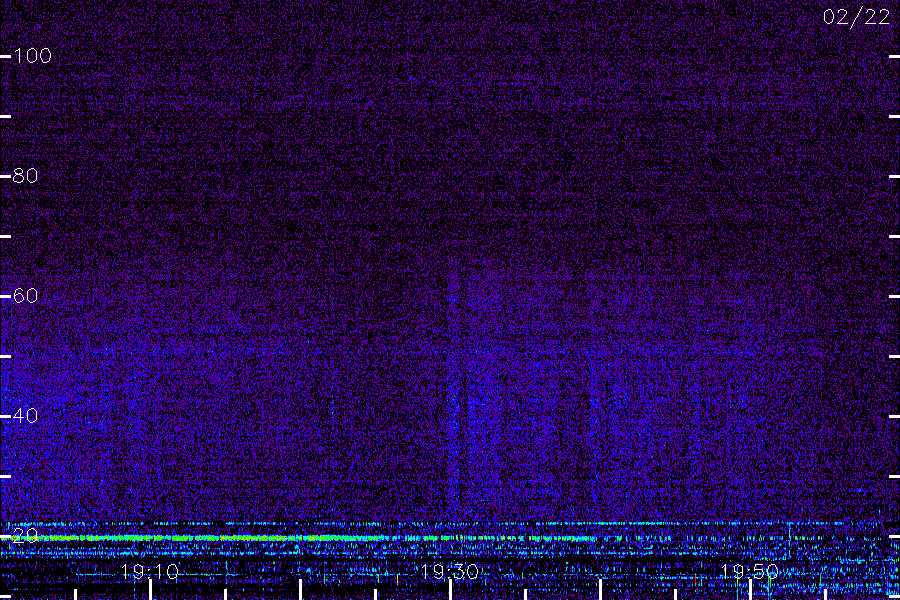Click the 100 frequency axis label

pyautogui.click(x=32, y=56)
